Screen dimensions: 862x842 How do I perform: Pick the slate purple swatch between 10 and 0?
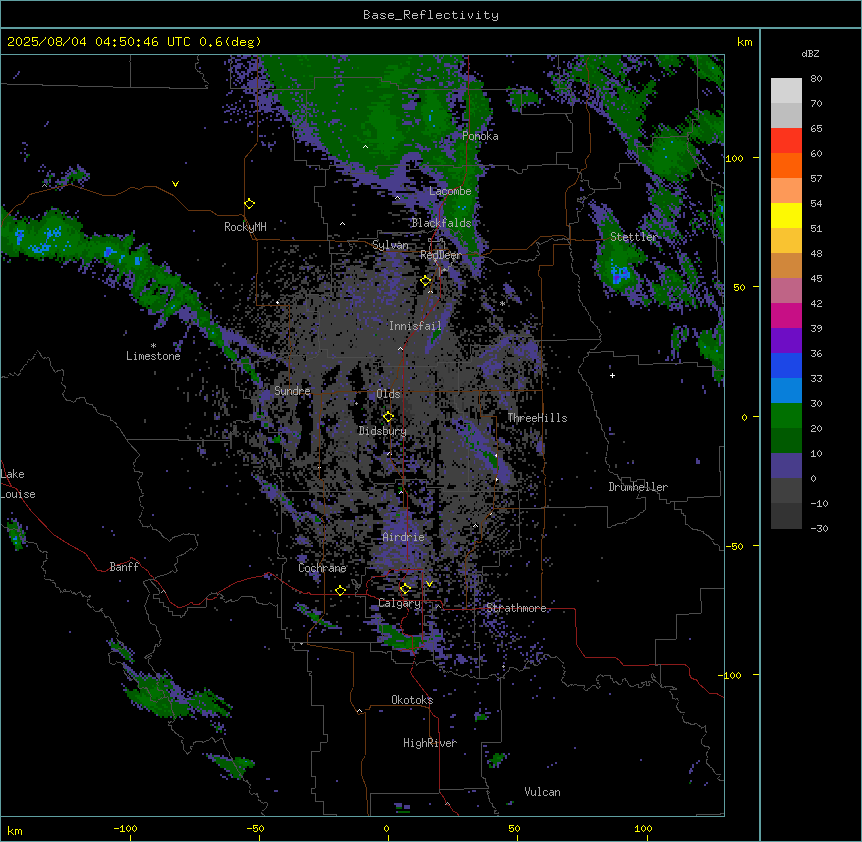coord(786,466)
